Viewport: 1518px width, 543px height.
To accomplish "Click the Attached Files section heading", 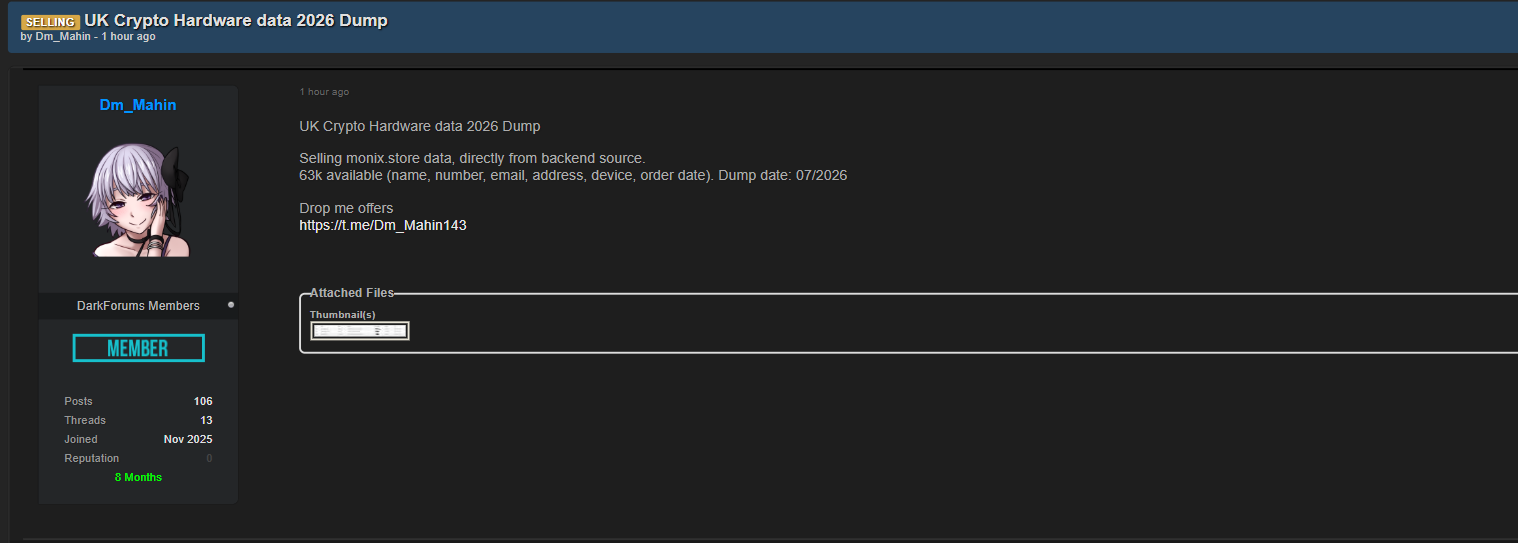I will tap(352, 293).
